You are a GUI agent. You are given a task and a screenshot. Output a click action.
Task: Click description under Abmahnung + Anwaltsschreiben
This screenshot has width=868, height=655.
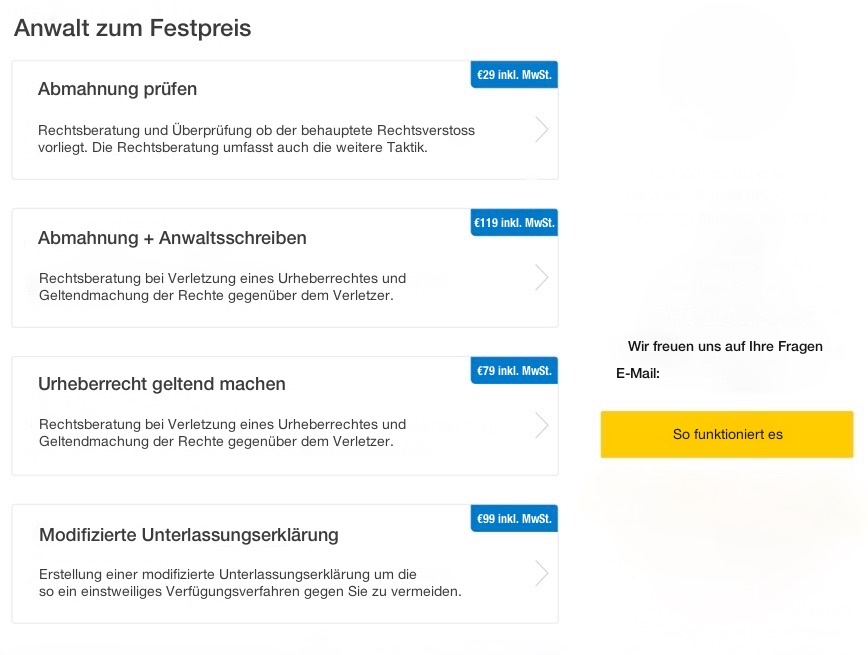click(222, 287)
